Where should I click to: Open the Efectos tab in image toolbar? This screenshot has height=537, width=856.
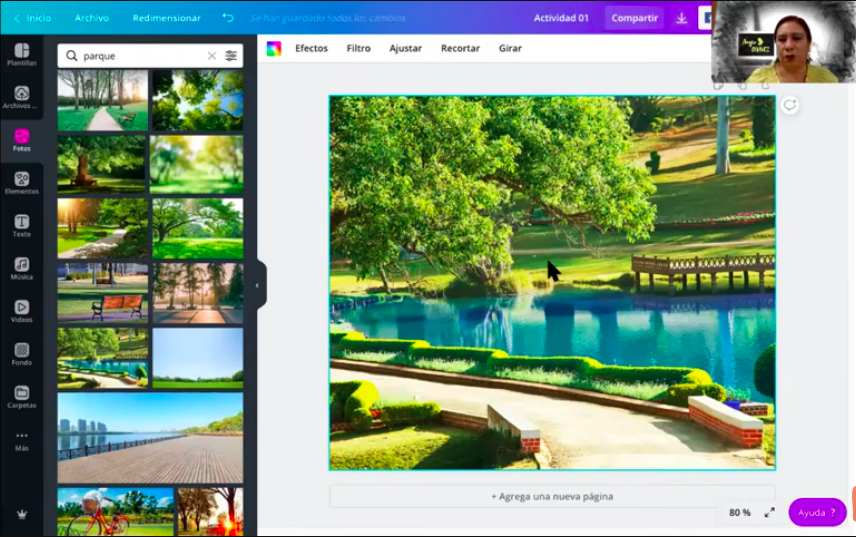point(311,48)
